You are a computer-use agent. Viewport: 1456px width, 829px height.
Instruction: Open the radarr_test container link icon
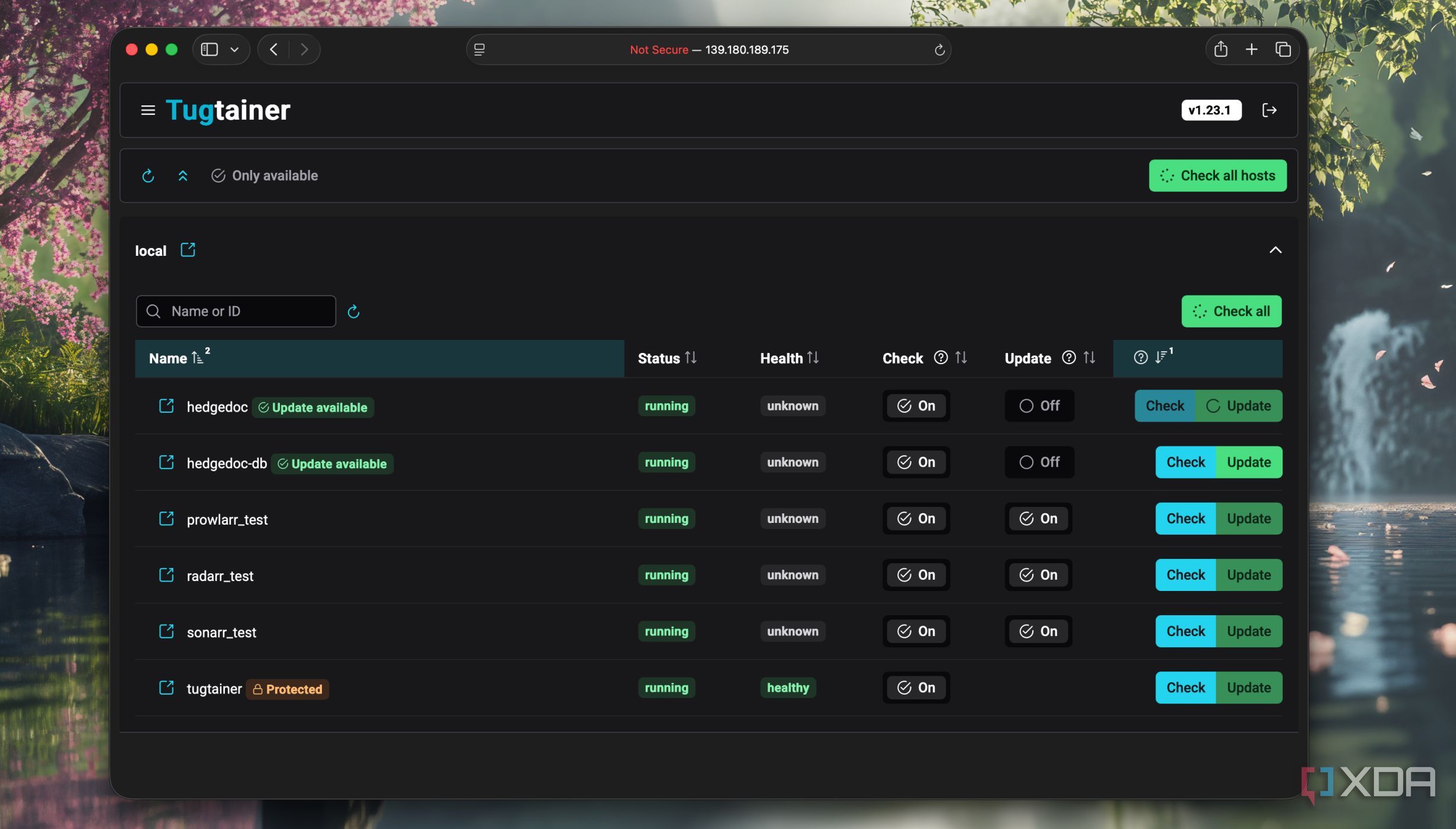click(166, 575)
